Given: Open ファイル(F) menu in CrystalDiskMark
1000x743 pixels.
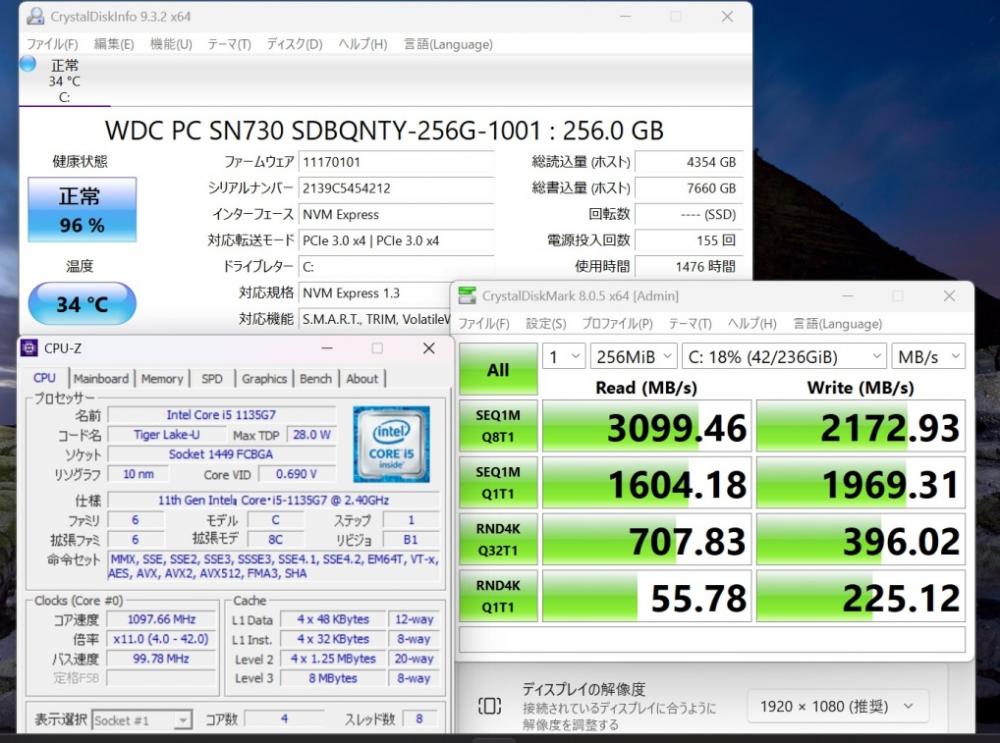Looking at the screenshot, I should pyautogui.click(x=484, y=323).
